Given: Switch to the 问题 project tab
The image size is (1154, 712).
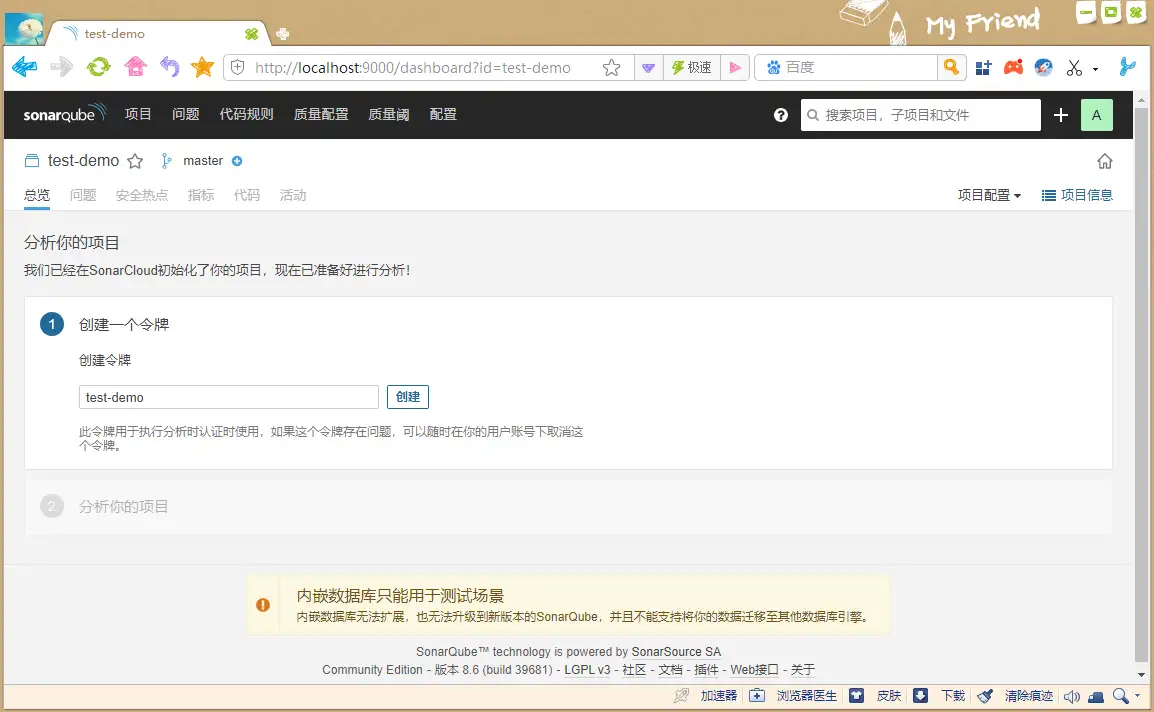Looking at the screenshot, I should [83, 195].
